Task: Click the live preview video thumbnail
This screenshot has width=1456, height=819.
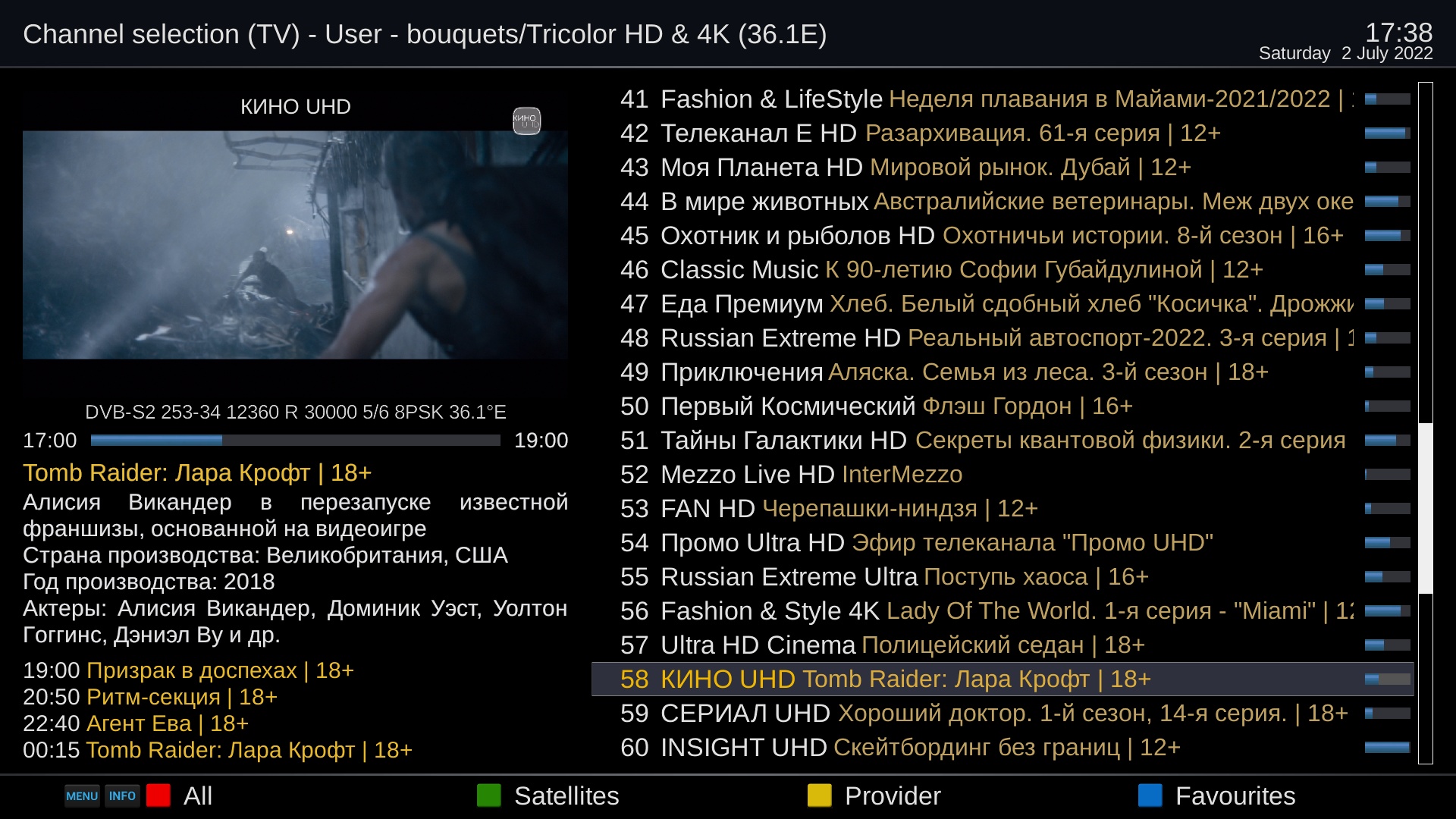Action: (295, 245)
